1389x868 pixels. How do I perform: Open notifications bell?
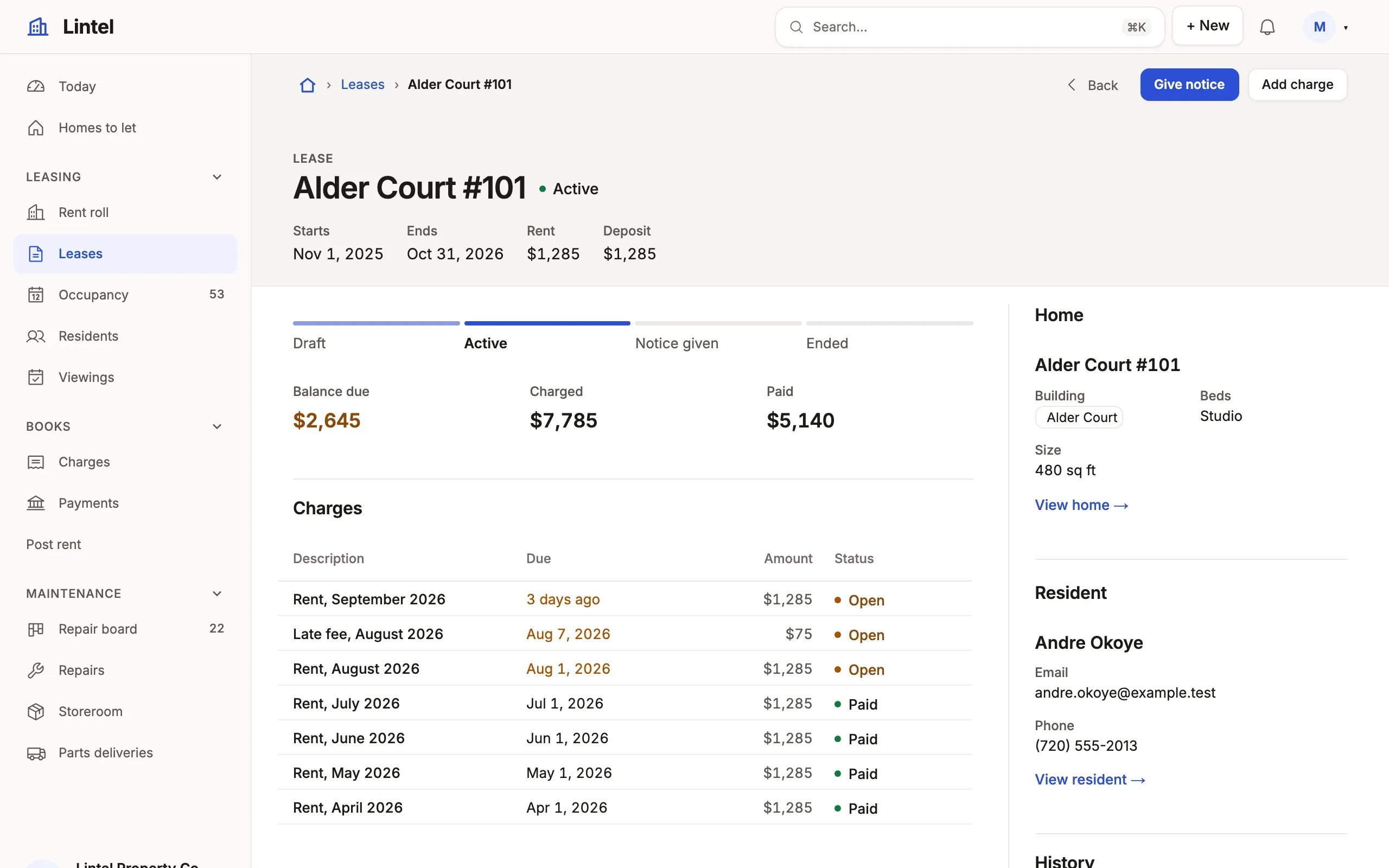[x=1267, y=27]
